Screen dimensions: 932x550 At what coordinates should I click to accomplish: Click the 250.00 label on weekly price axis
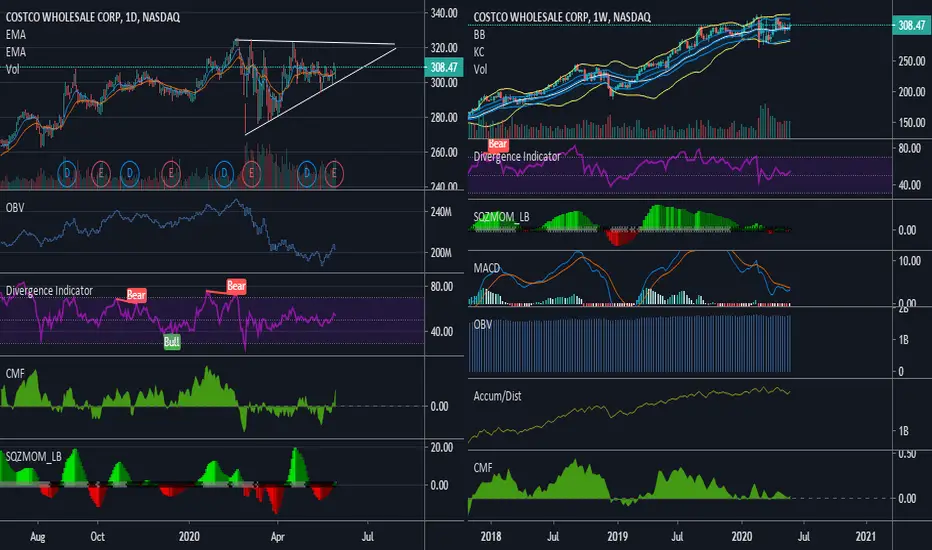pos(911,61)
